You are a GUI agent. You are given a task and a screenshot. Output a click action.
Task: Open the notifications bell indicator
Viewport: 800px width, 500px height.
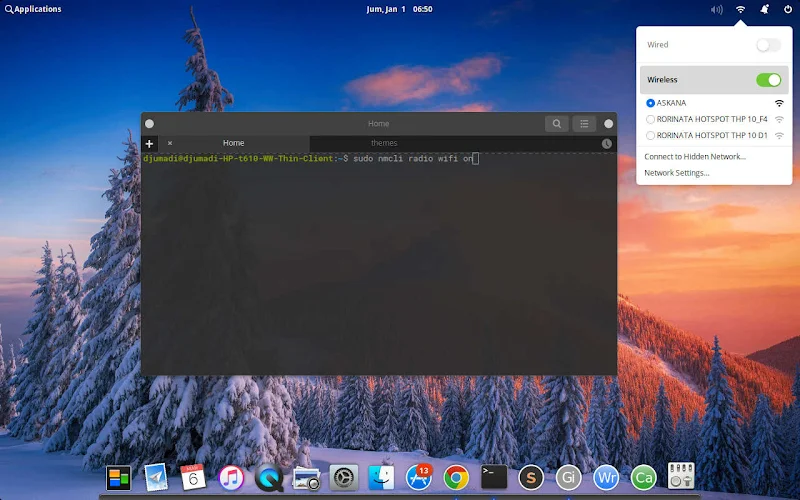click(x=764, y=9)
